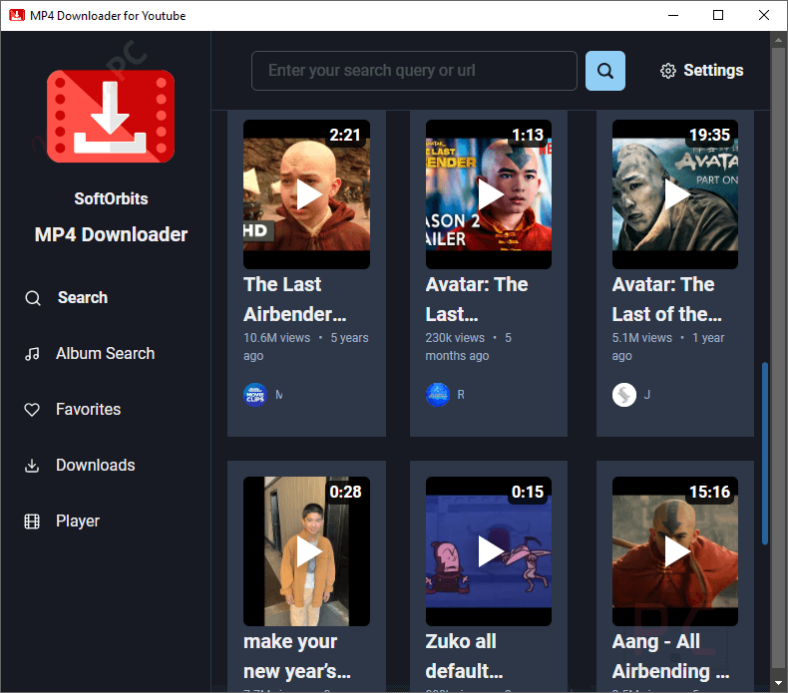
Task: Open Settings via the gear icon
Action: pos(668,71)
